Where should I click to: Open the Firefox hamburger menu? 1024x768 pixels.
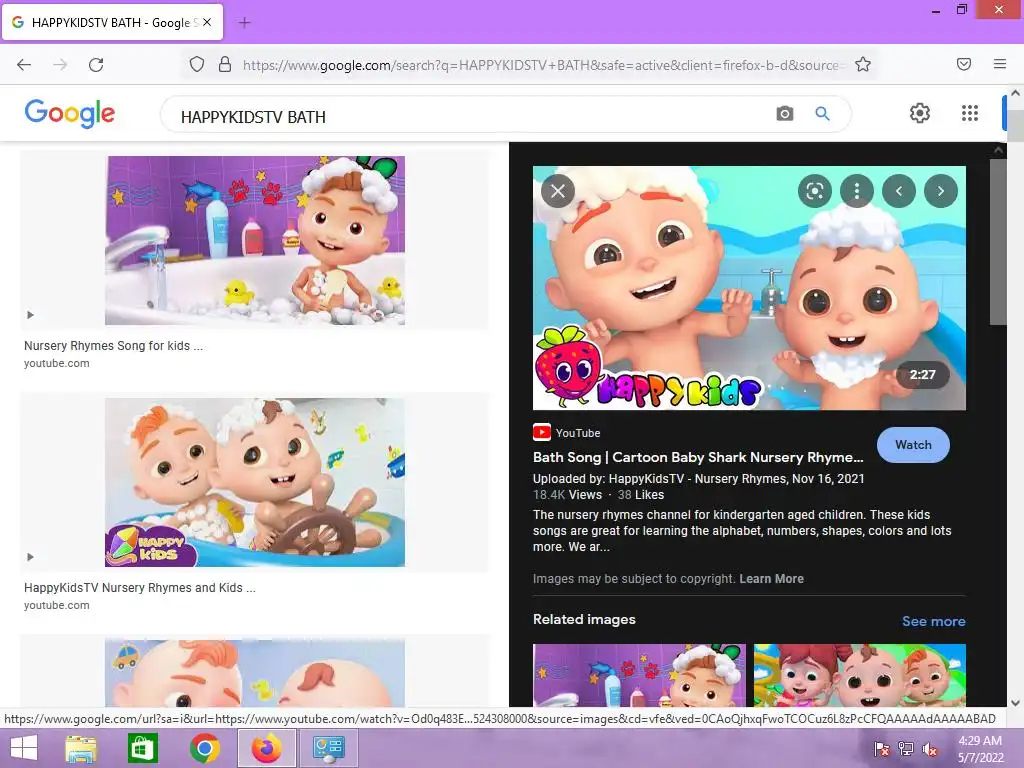pos(1000,64)
